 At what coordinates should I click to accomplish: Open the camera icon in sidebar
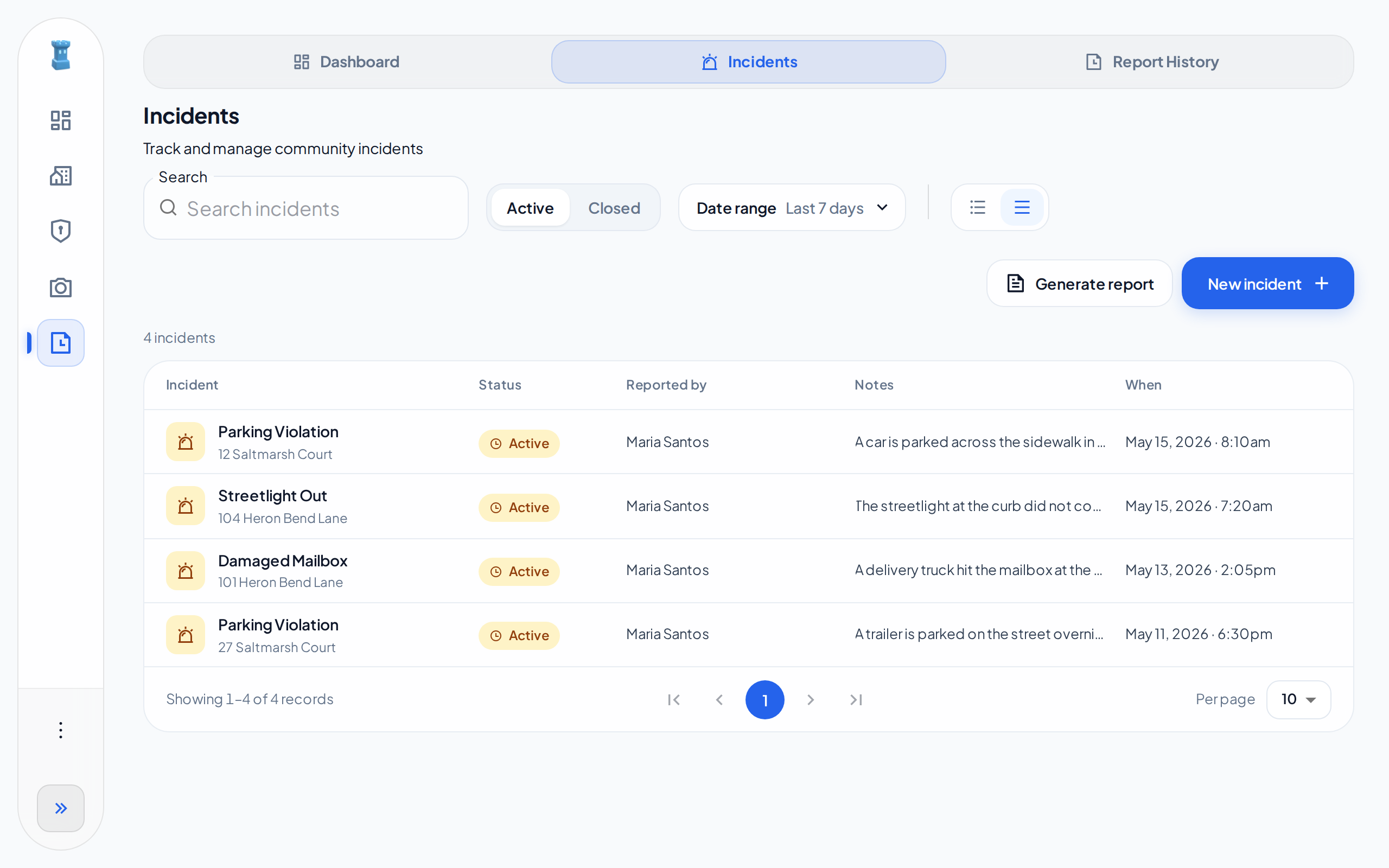pyautogui.click(x=60, y=287)
